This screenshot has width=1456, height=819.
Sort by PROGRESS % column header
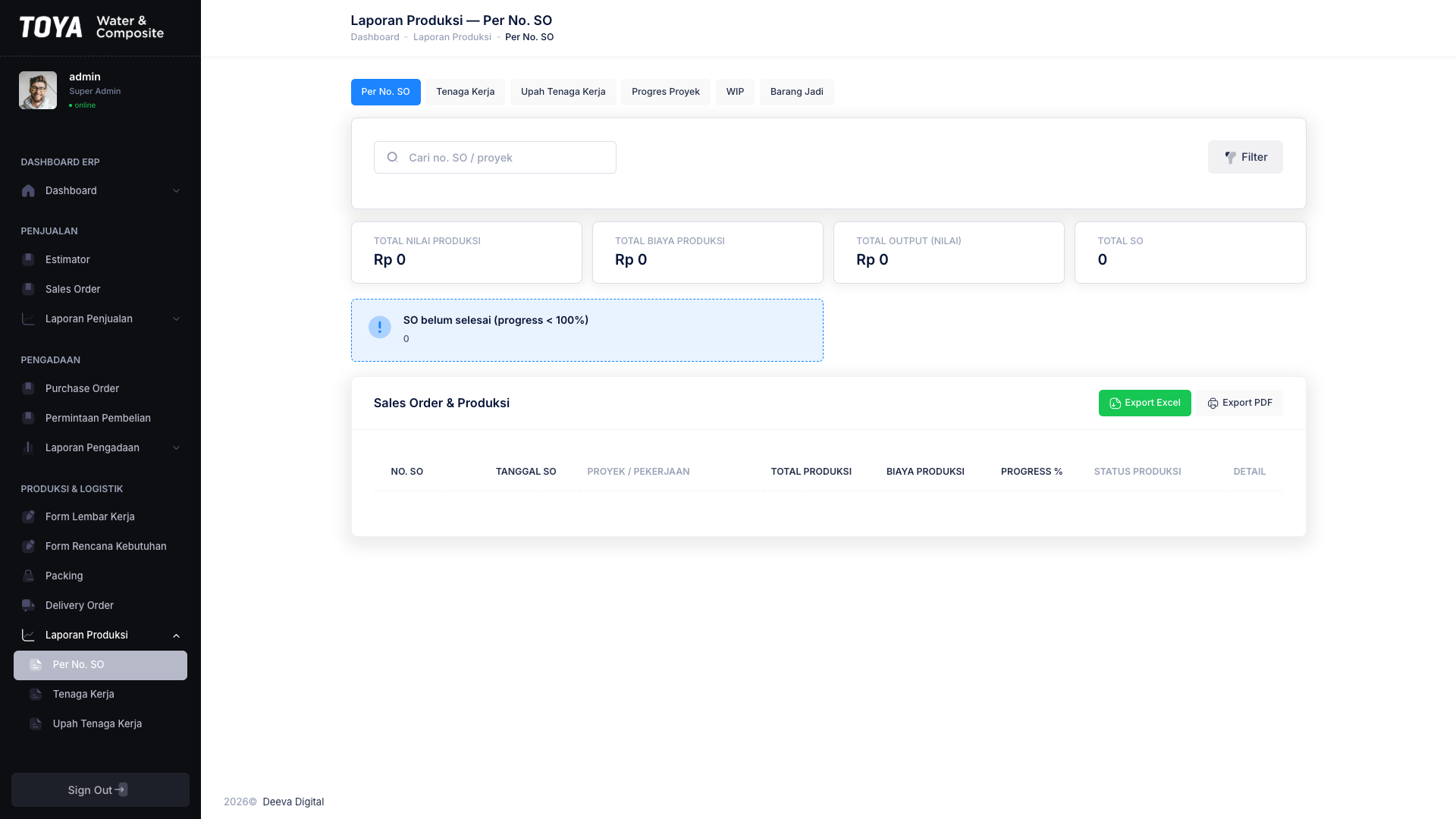coord(1031,472)
